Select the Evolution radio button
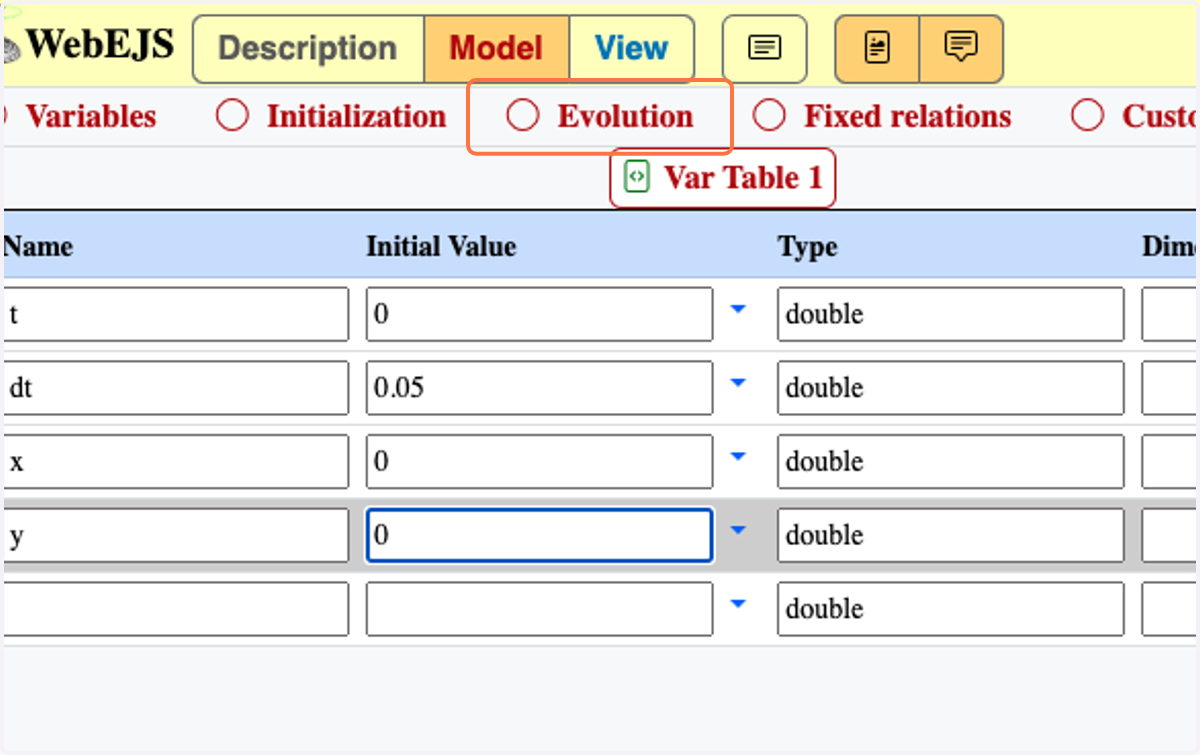This screenshot has width=1200, height=755. click(x=522, y=116)
